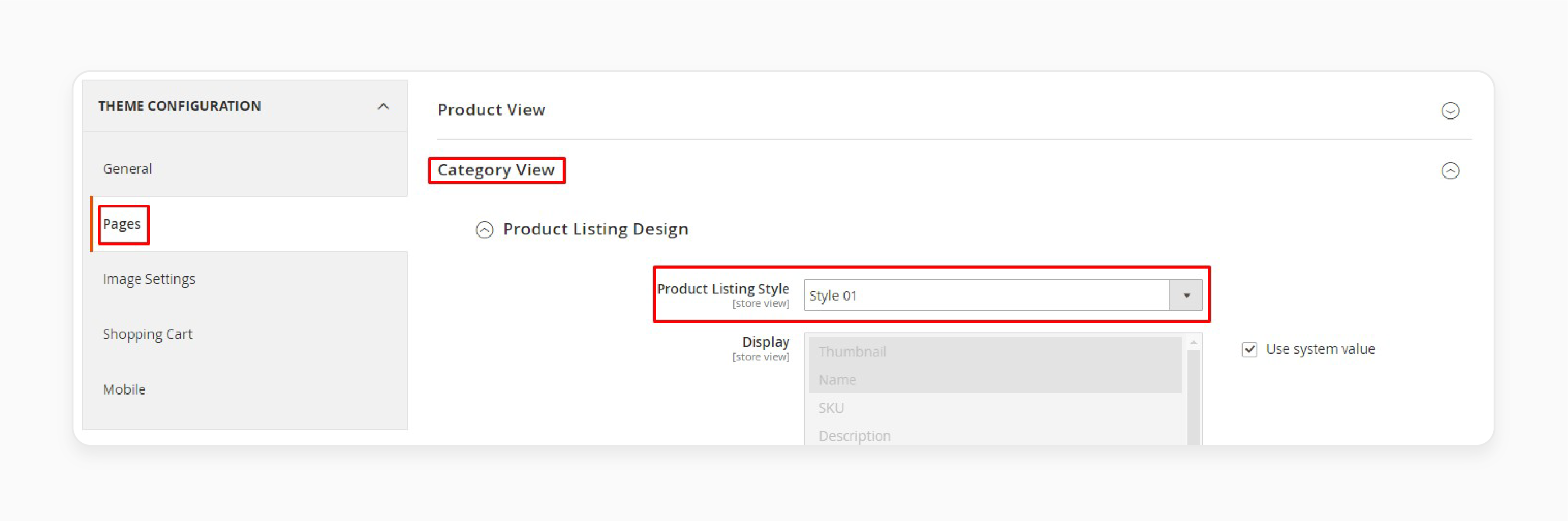Go to the Shopping Cart tab
1568x521 pixels.
coord(147,334)
